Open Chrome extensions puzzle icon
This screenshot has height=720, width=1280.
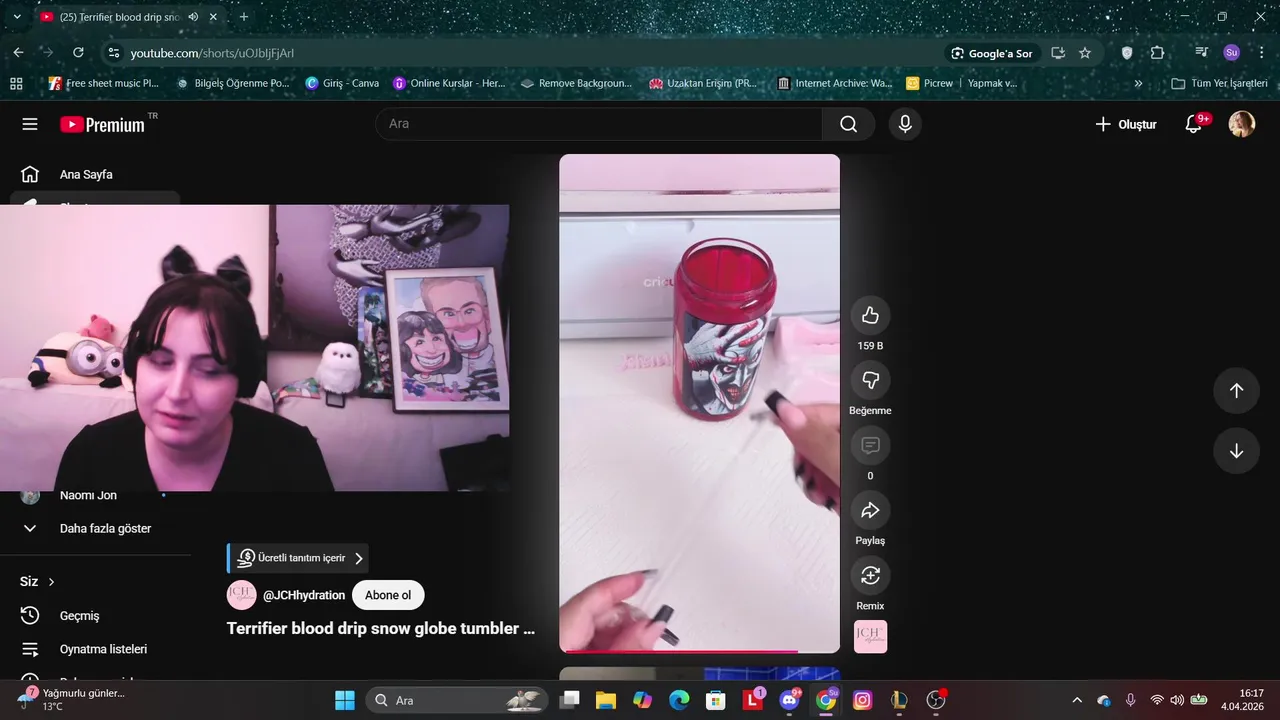(1157, 53)
